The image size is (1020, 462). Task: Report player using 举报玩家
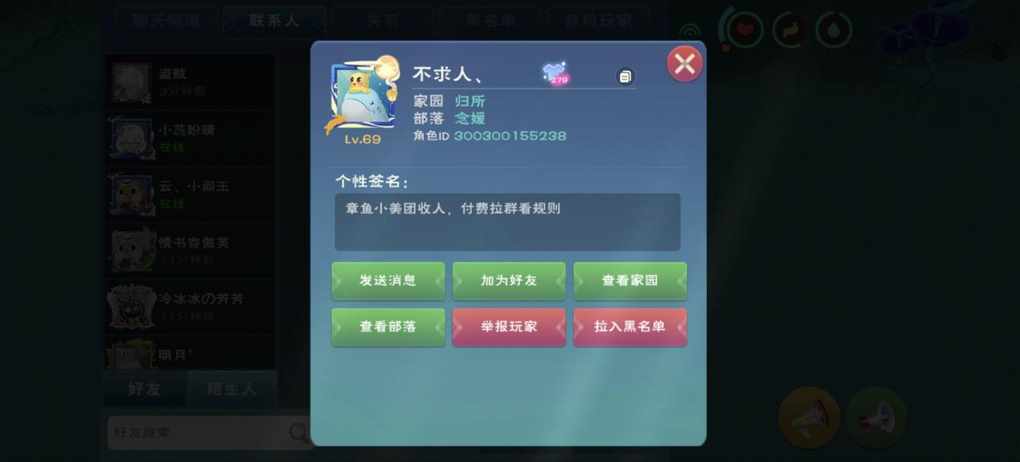(509, 327)
